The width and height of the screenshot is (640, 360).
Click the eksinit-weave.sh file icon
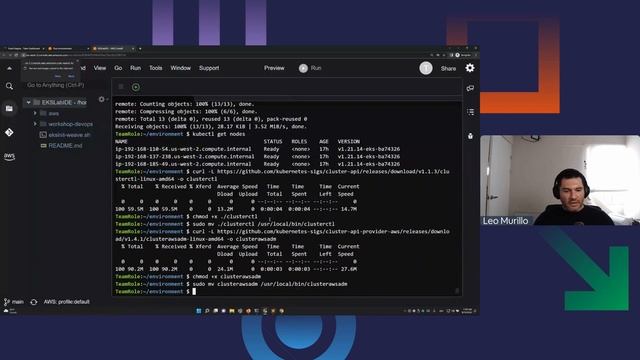point(43,135)
